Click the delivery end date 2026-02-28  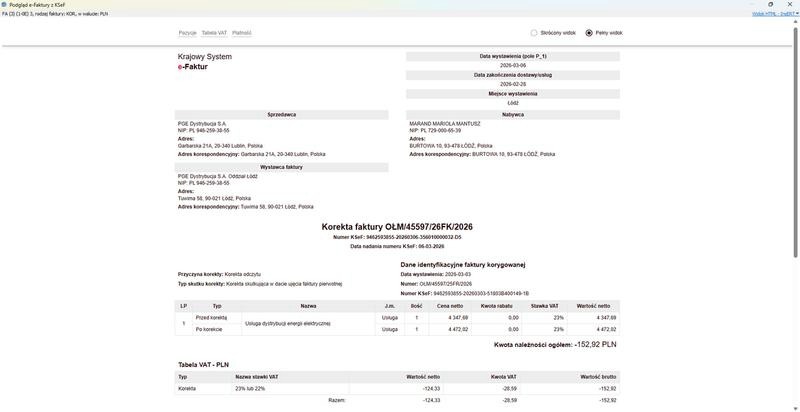click(x=513, y=84)
